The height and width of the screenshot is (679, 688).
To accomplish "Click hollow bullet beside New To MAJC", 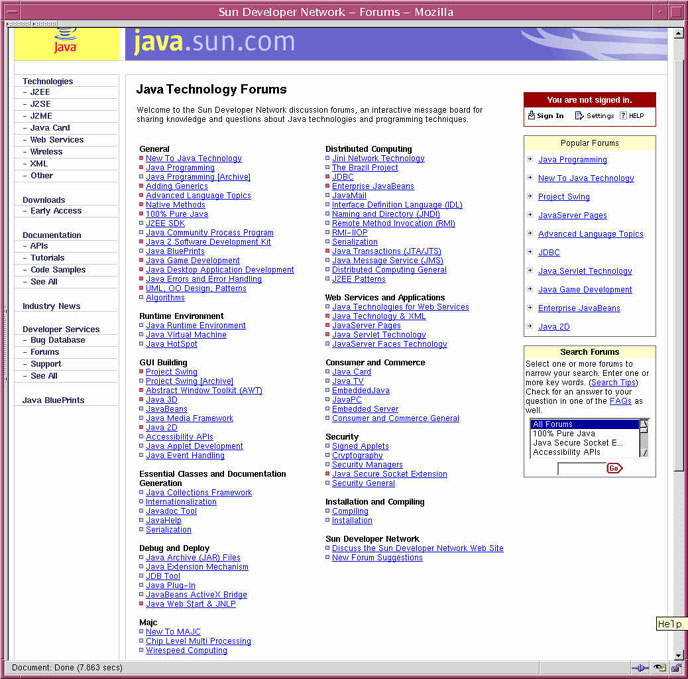I will point(141,631).
